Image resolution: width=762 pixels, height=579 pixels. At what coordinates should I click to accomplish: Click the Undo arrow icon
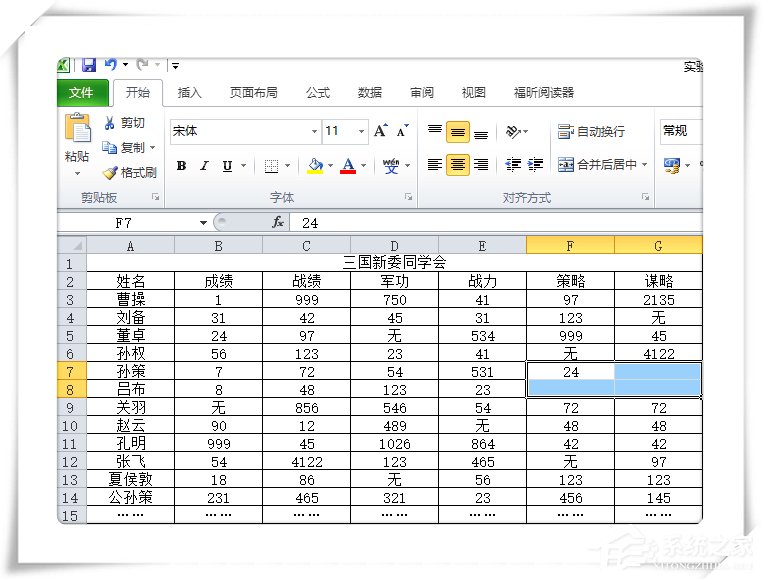[x=110, y=66]
